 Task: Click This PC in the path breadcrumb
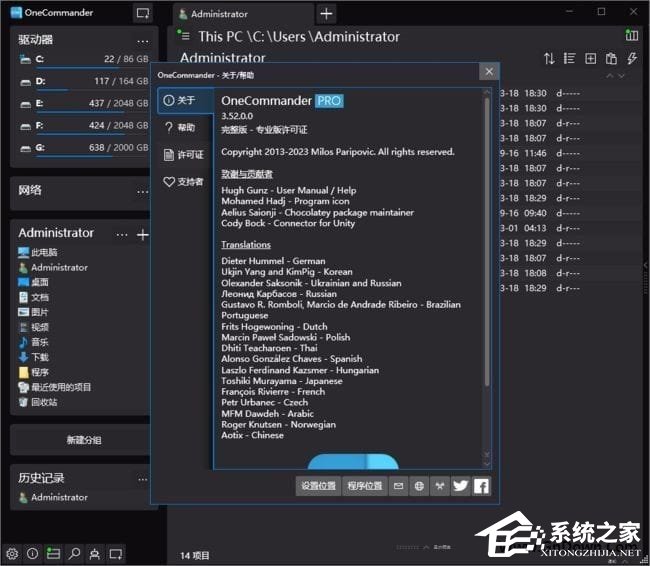220,37
